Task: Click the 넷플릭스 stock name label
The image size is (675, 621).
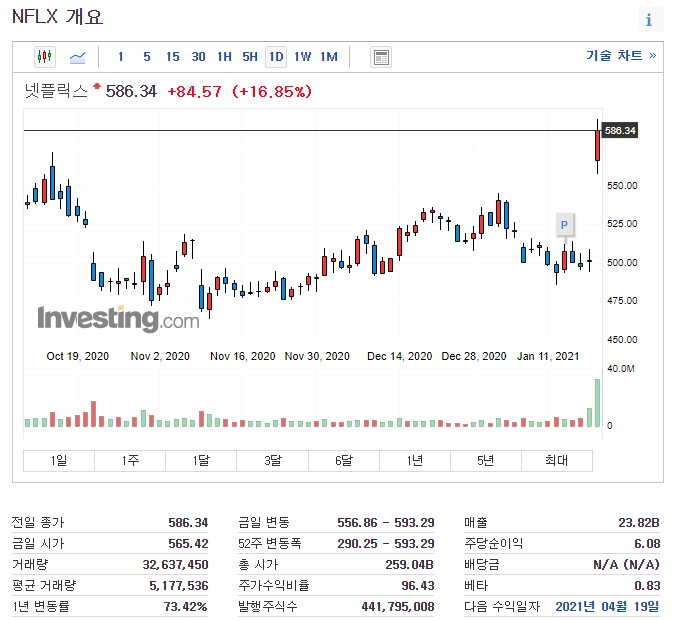Action: pos(56,91)
